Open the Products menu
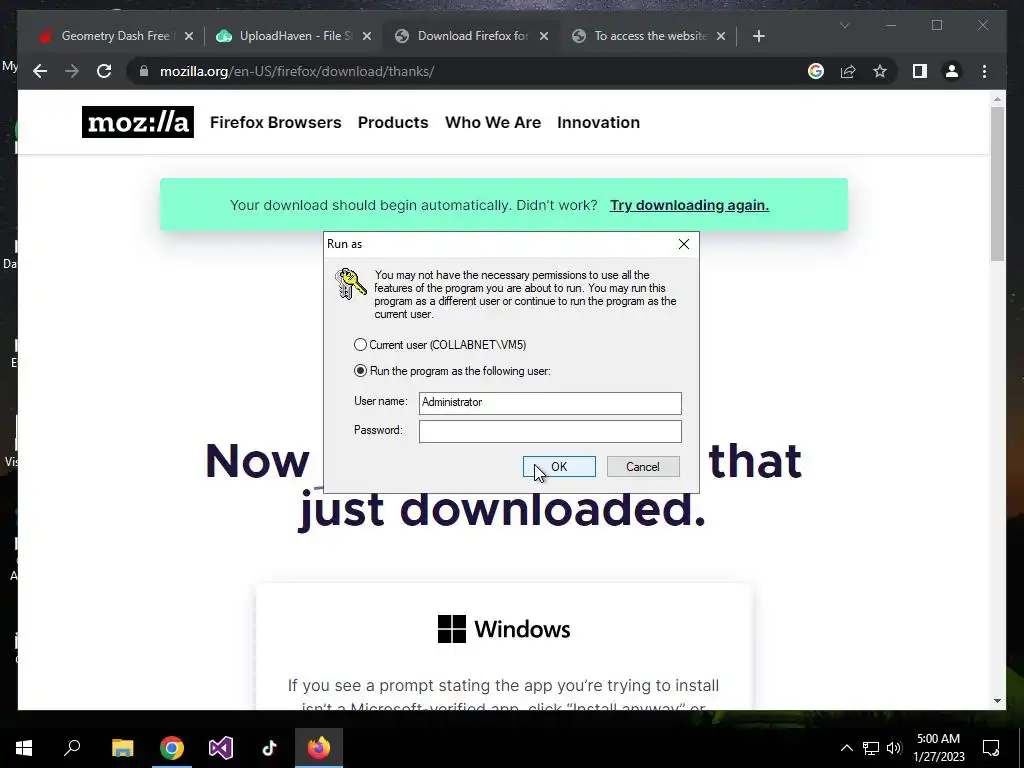Screen dimensions: 1024x768 [393, 122]
